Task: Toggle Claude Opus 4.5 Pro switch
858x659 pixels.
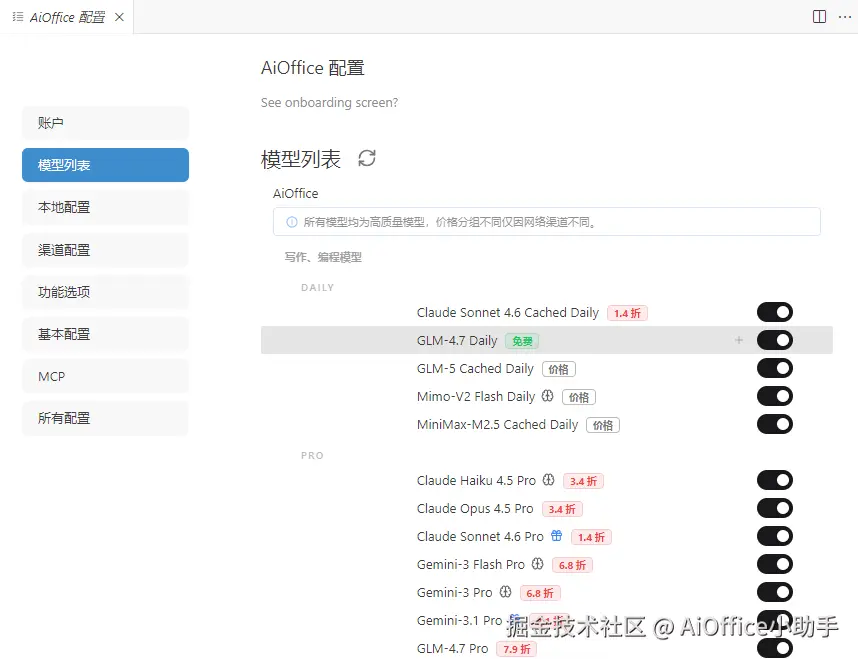Action: (775, 508)
